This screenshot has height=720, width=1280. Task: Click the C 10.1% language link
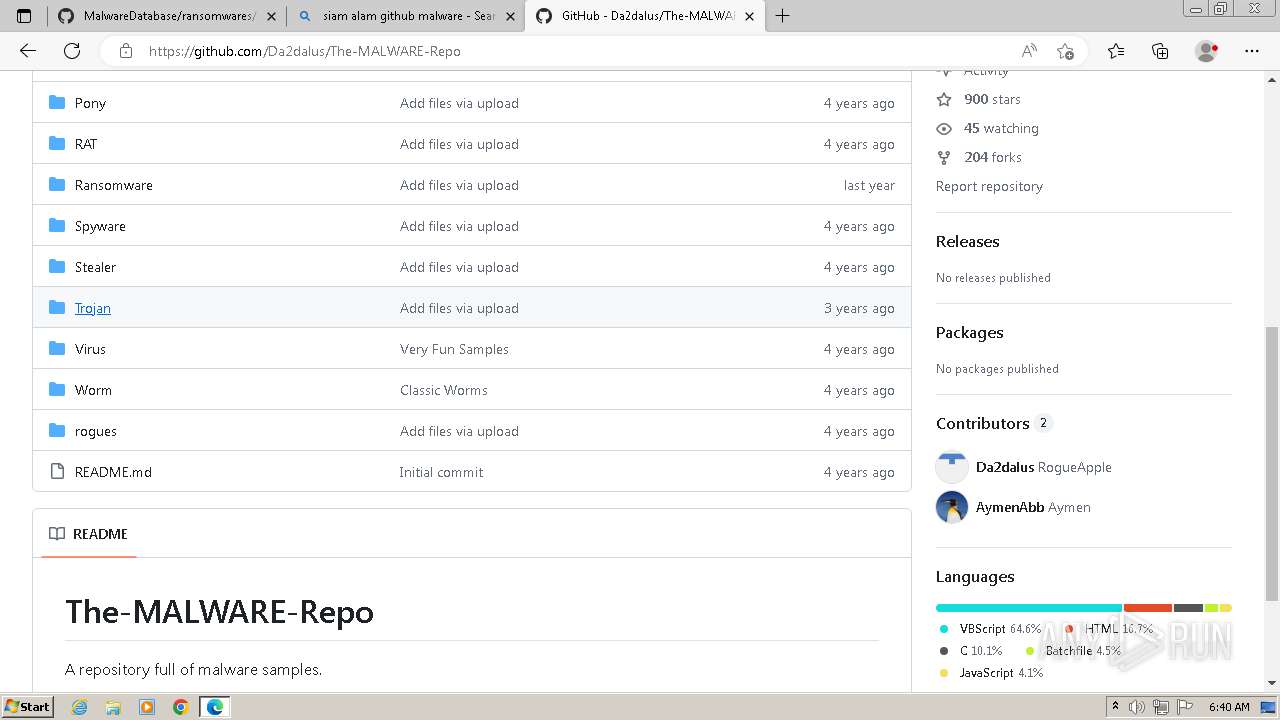(981, 651)
